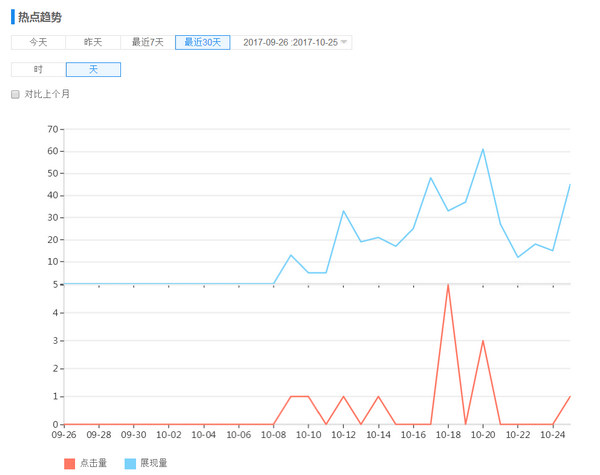600x475 pixels.
Task: Click the end date 2017-10-25 field
Action: [314, 42]
